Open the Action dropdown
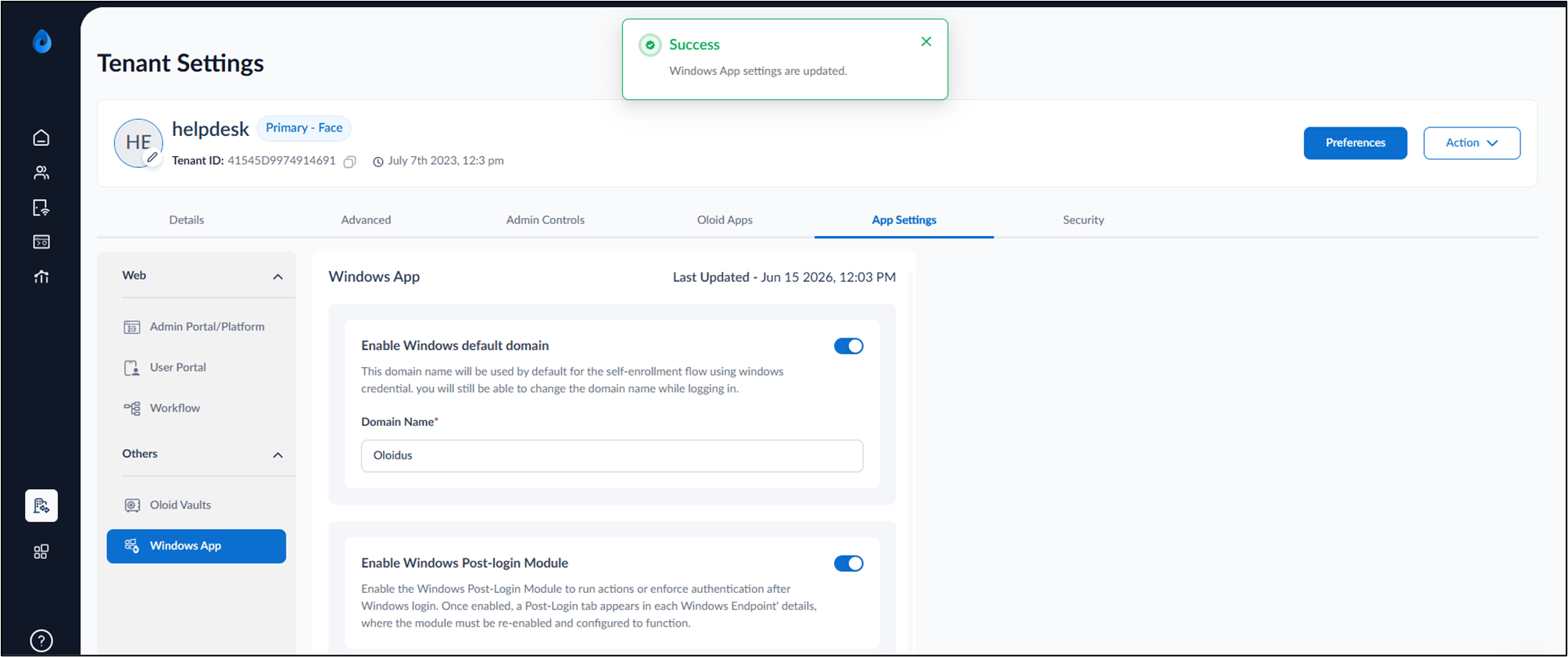 (1471, 143)
